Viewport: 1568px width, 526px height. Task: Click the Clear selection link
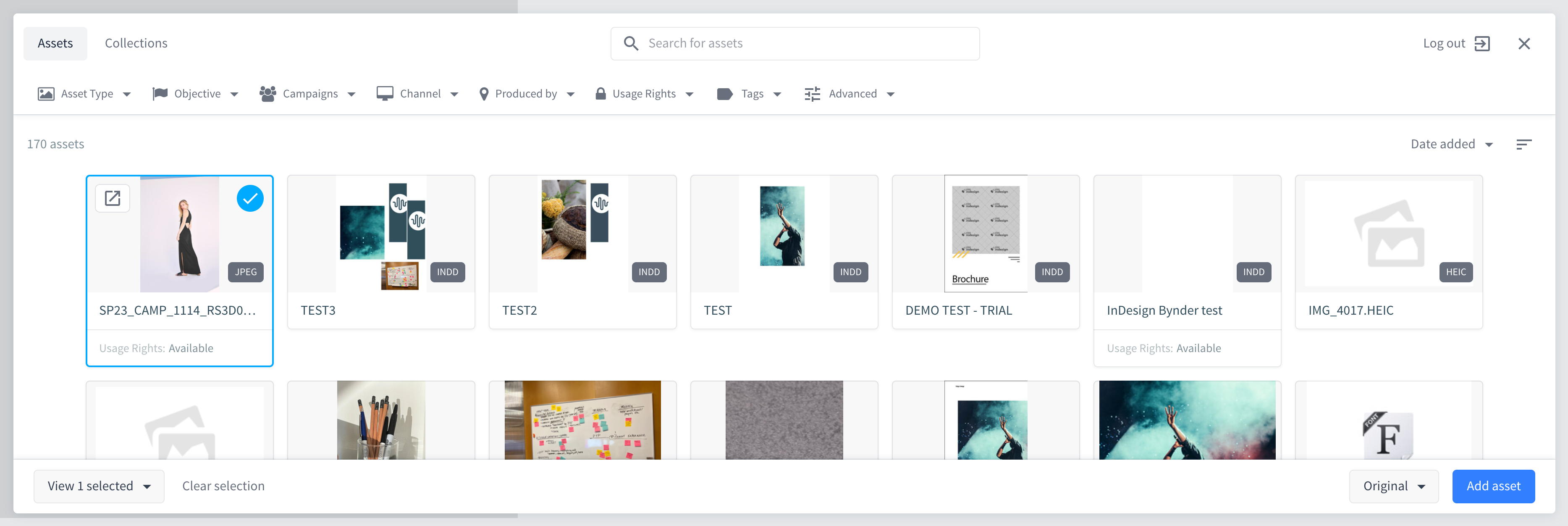pos(223,486)
